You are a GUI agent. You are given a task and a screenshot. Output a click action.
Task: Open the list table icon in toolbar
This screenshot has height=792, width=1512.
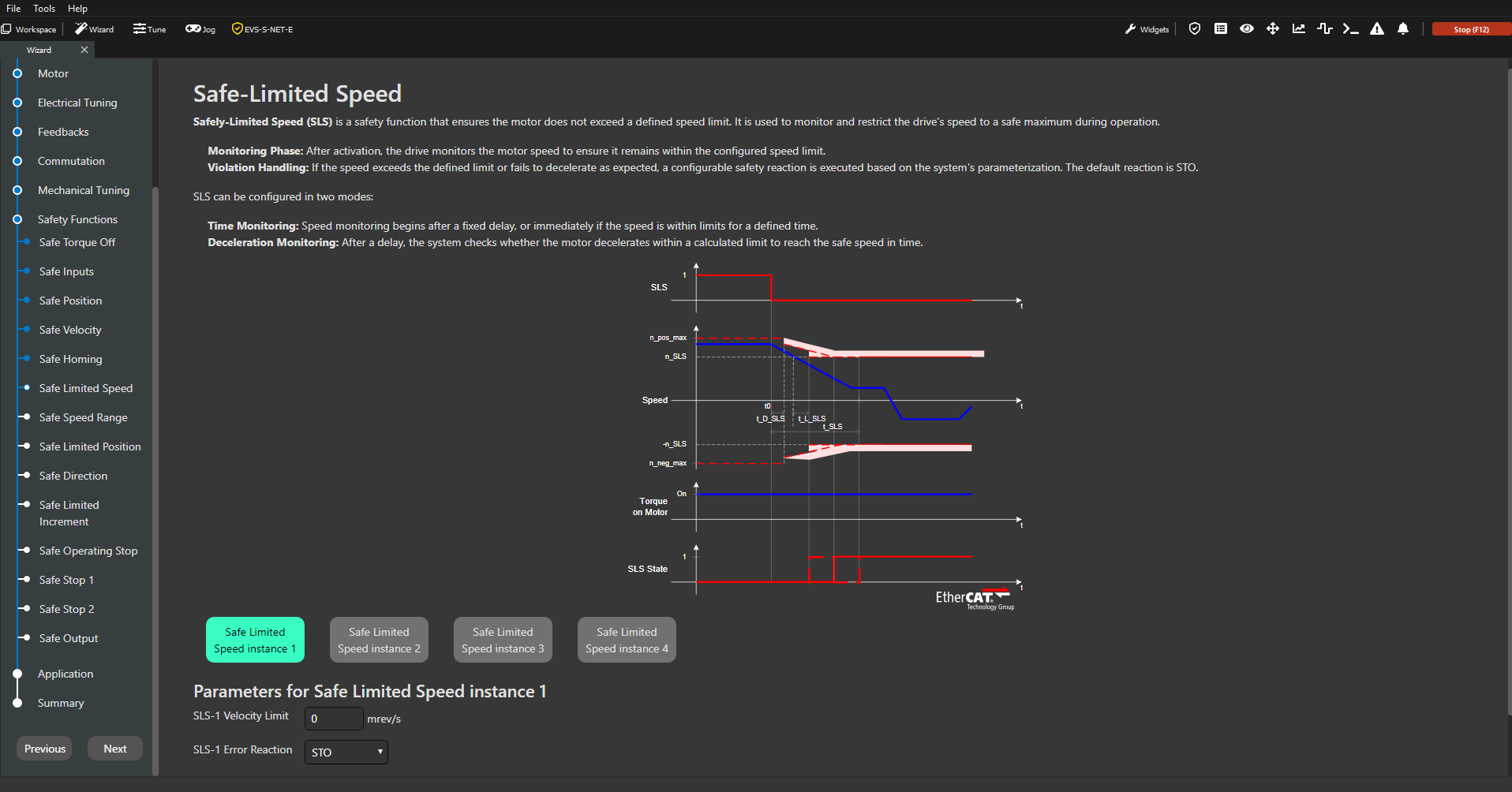pos(1220,29)
